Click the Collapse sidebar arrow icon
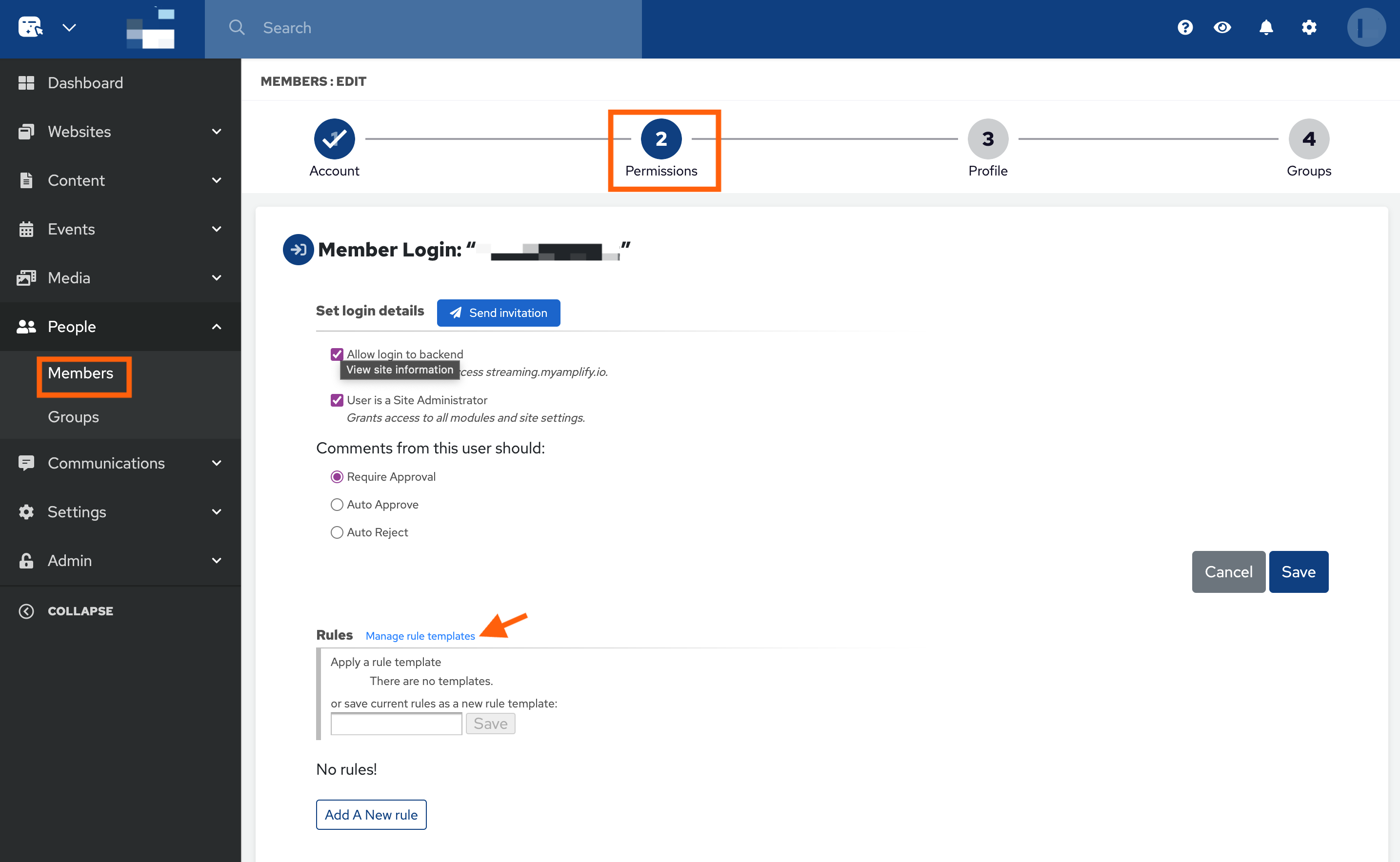This screenshot has height=862, width=1400. pos(26,611)
